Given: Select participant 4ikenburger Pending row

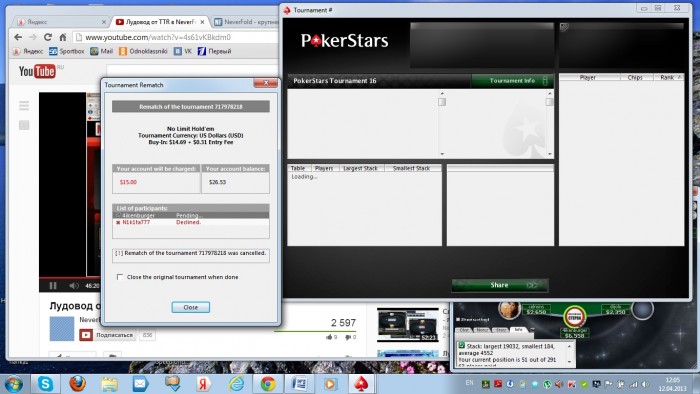Looking at the screenshot, I should (191, 215).
